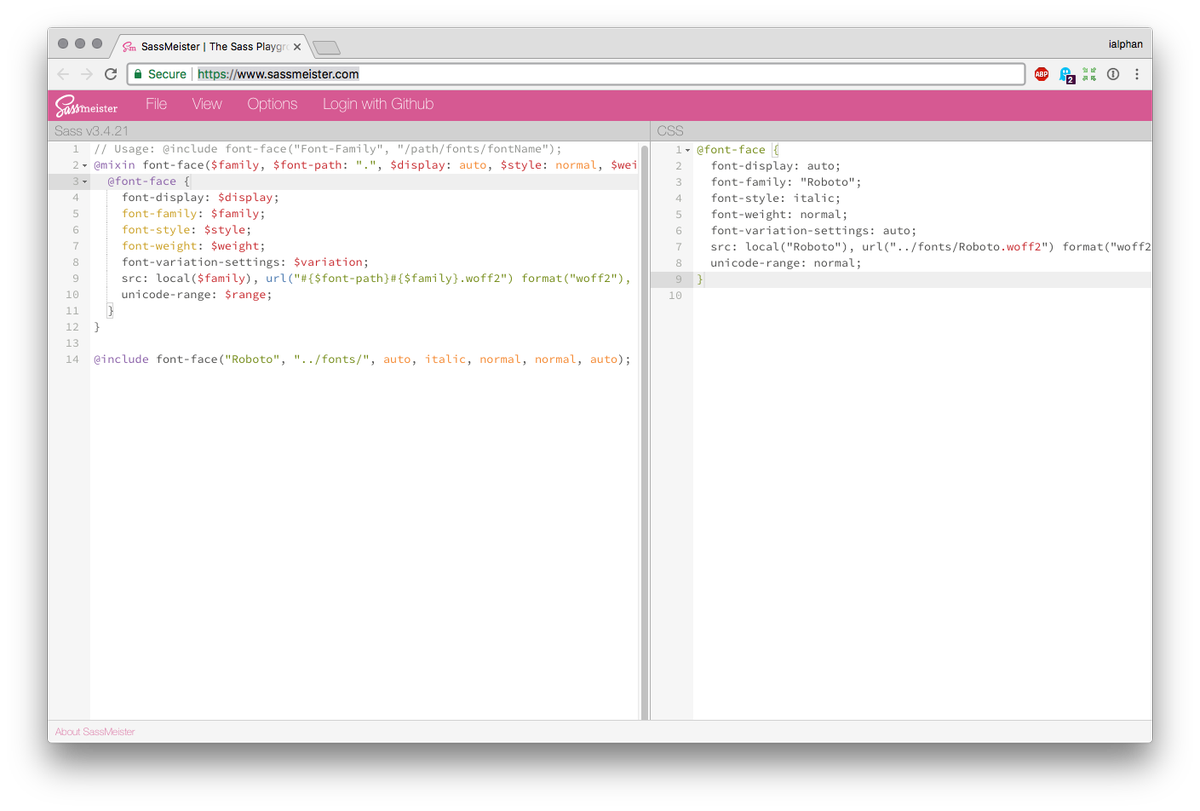Click the @include font-face line 14
Image resolution: width=1200 pixels, height=811 pixels.
(x=362, y=359)
